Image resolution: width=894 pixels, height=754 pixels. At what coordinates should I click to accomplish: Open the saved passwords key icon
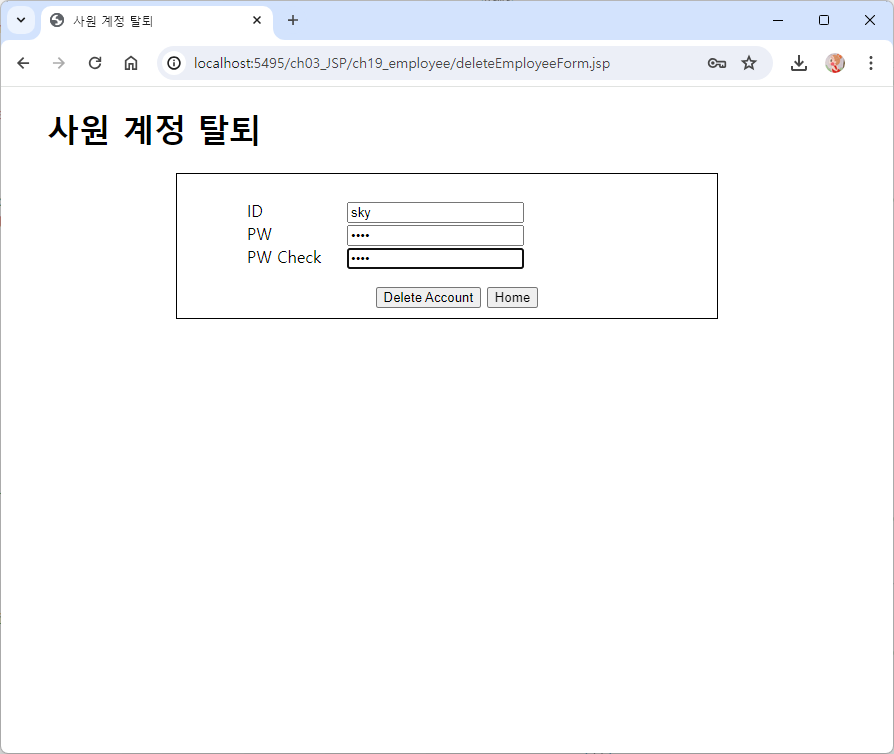(717, 63)
